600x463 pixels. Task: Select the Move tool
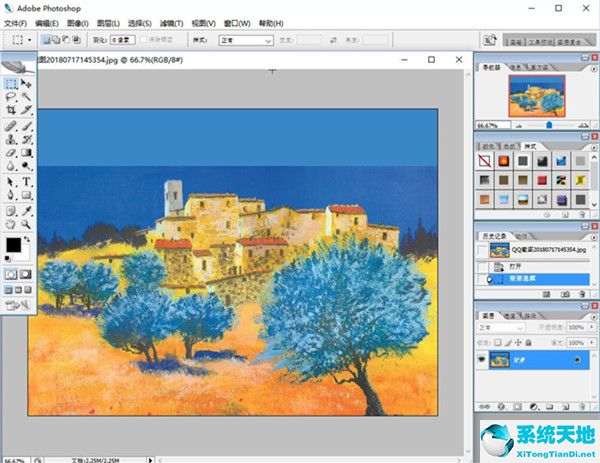(x=26, y=83)
